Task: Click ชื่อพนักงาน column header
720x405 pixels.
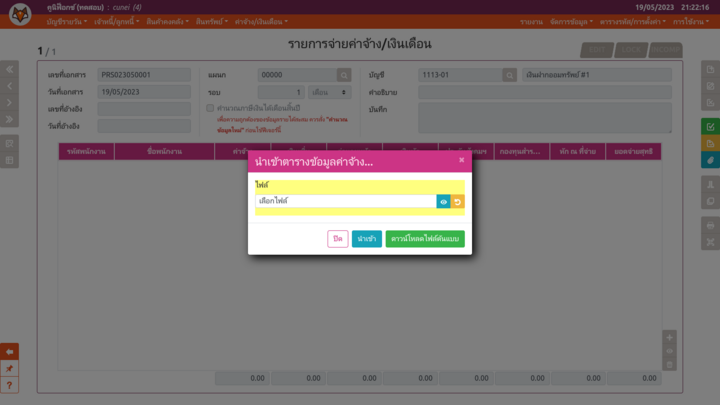Action: click(164, 152)
